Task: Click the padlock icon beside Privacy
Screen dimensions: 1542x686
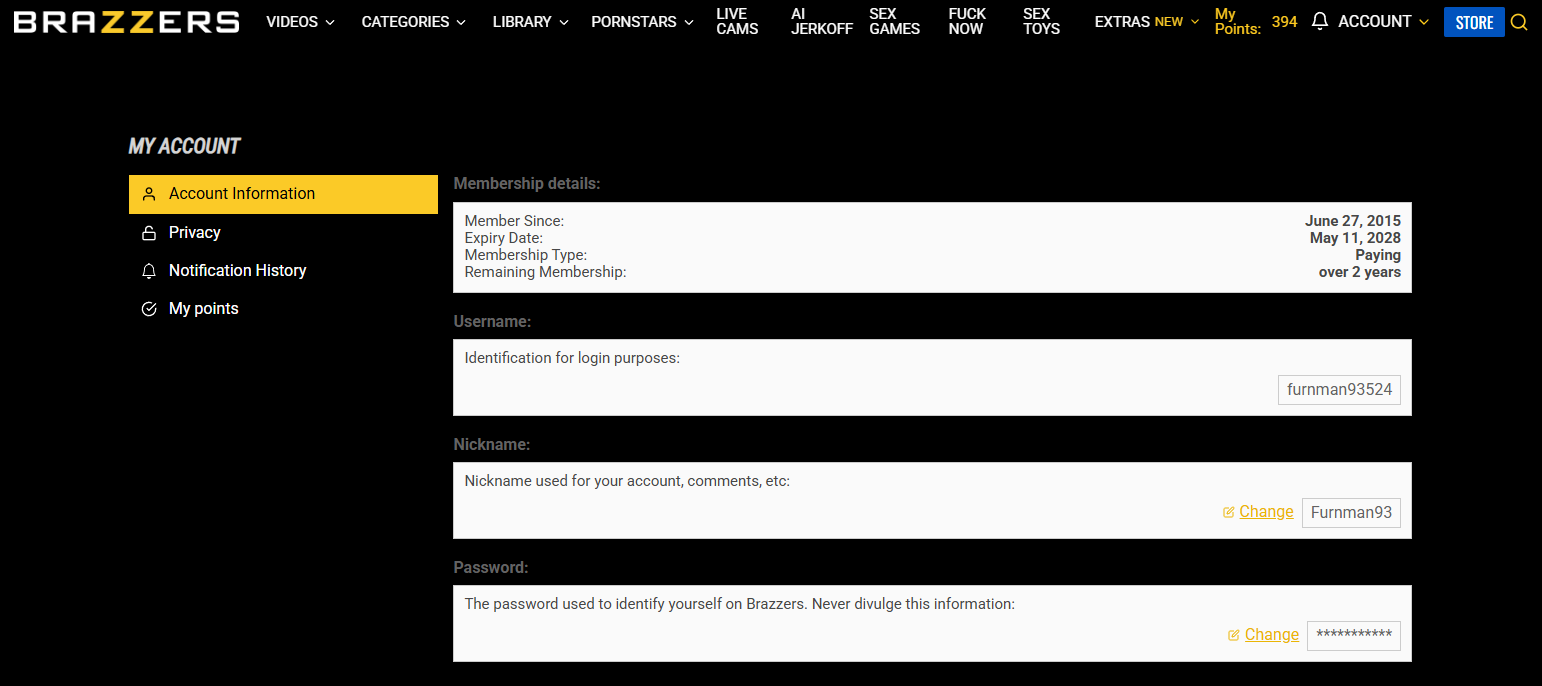Action: coord(149,233)
